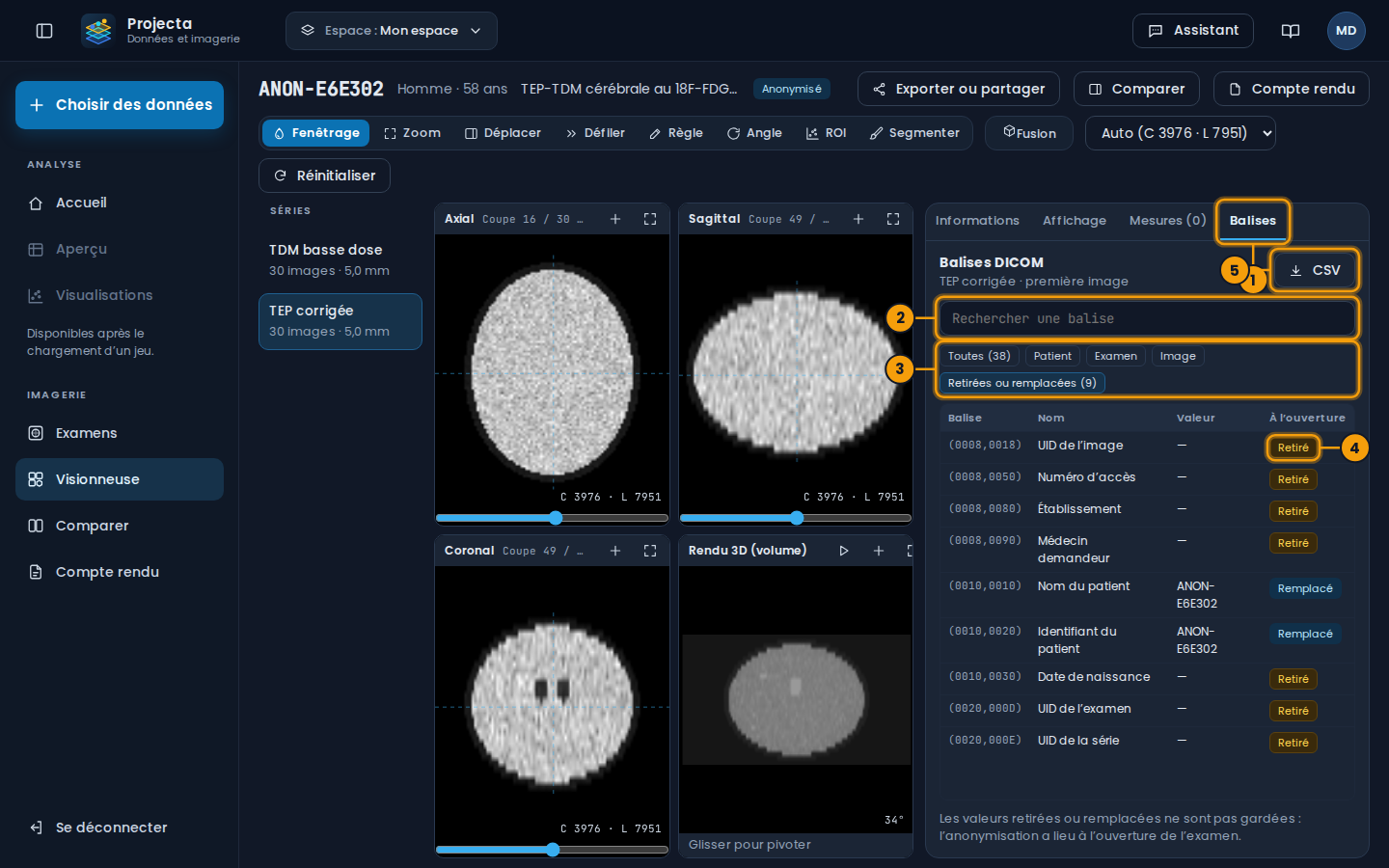Screen dimensions: 1389x868
Task: Filter tags by Patient
Action: 1052,357
